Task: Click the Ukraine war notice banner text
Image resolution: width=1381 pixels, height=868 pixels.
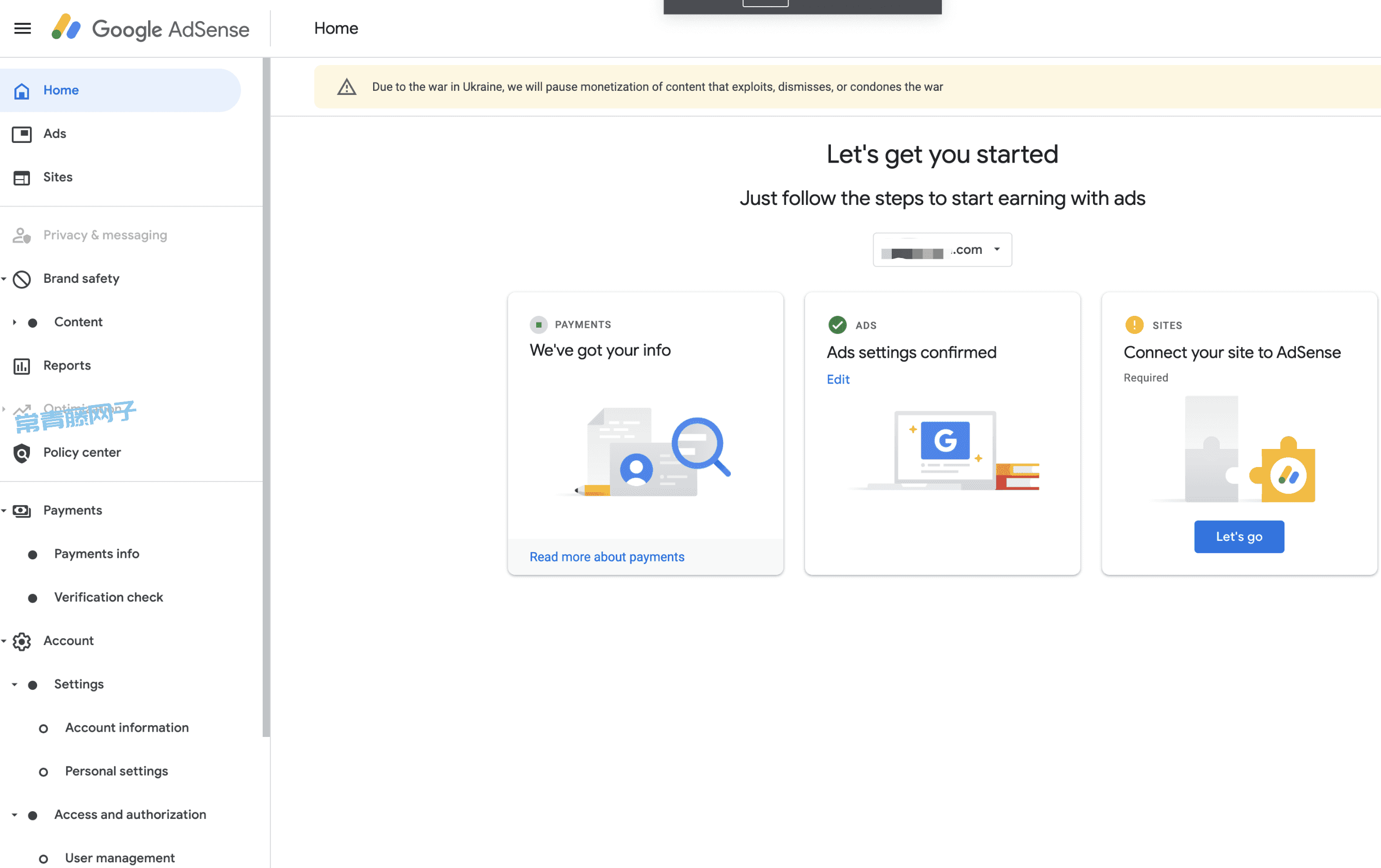Action: coord(657,87)
